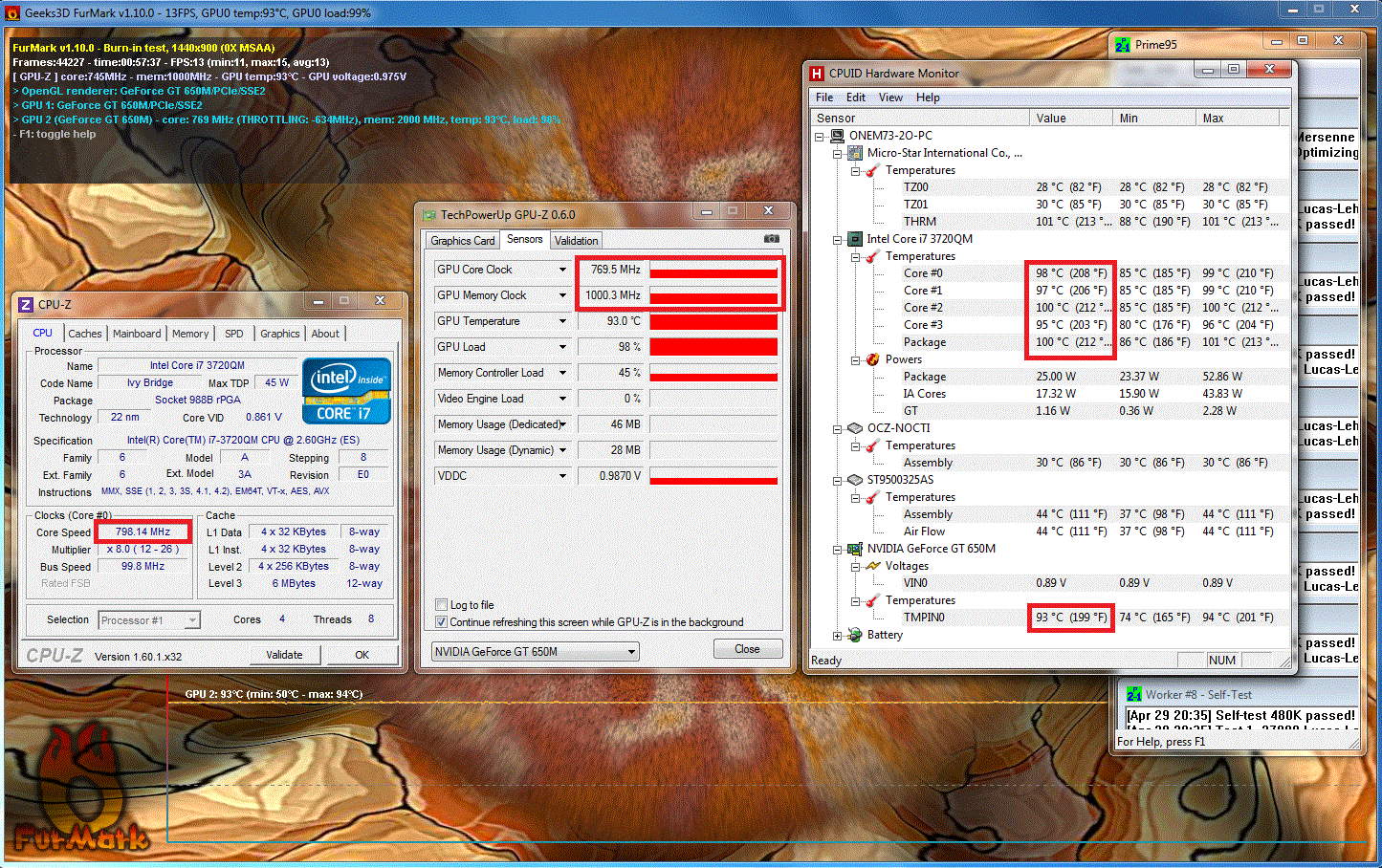The height and width of the screenshot is (868, 1382).
Task: Click the Min column header in HWMonitor
Action: [x=1155, y=119]
